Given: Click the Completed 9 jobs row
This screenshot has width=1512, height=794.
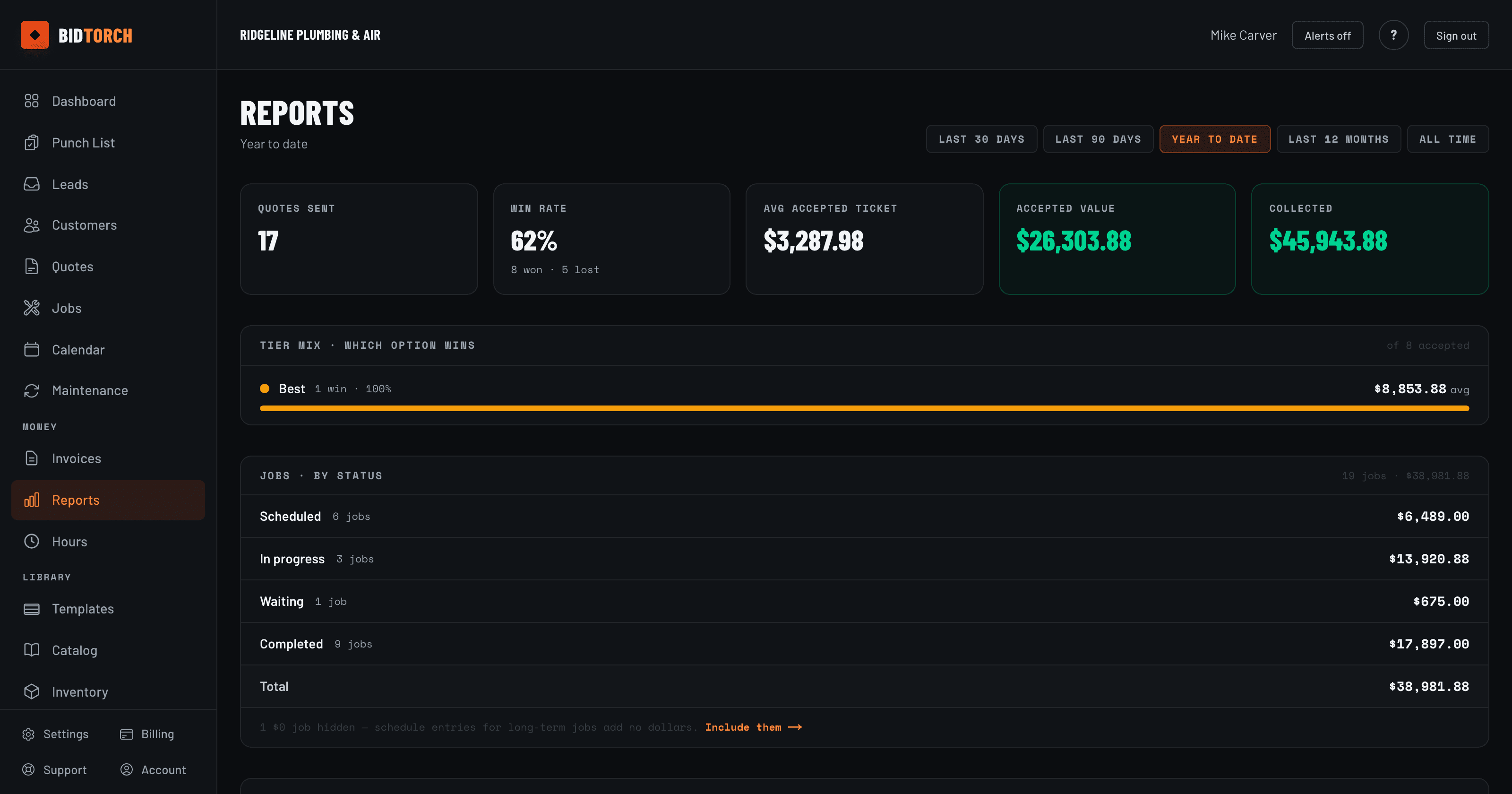Looking at the screenshot, I should tap(864, 644).
